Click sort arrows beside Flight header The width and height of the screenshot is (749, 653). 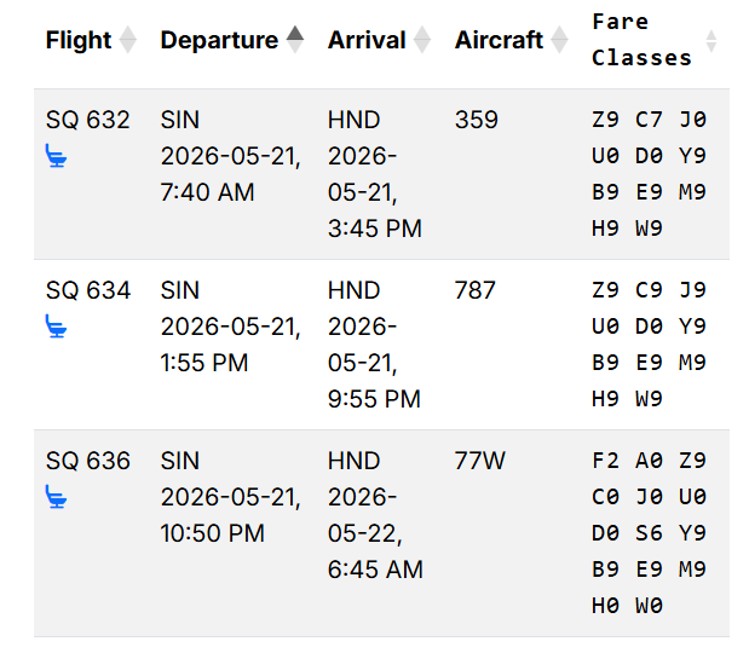[127, 40]
